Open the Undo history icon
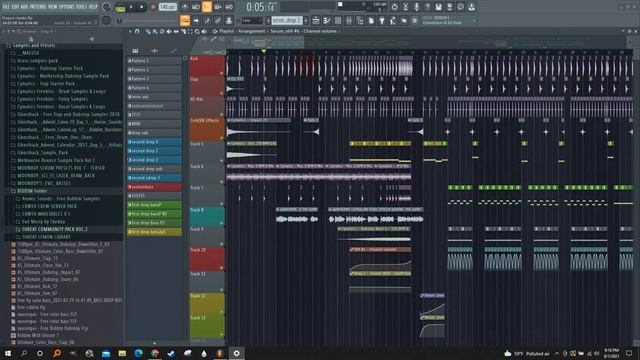The height and width of the screenshot is (360, 640). (x=394, y=7)
